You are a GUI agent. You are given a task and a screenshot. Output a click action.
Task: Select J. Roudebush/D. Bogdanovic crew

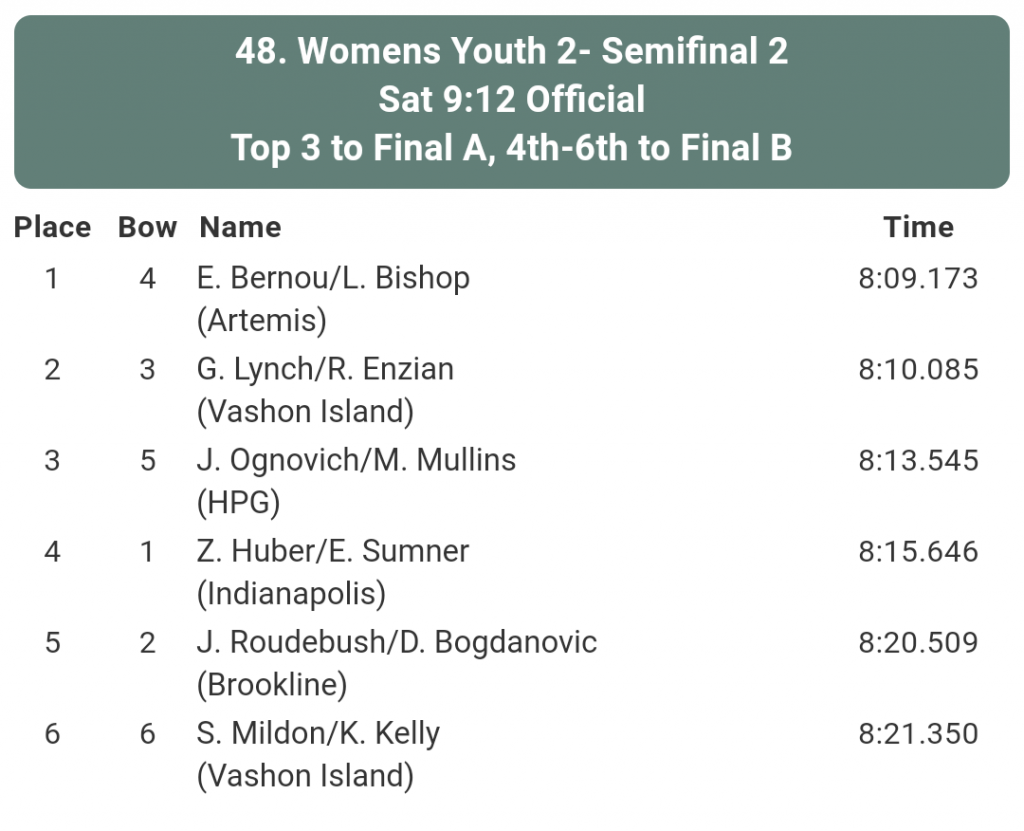(x=396, y=642)
